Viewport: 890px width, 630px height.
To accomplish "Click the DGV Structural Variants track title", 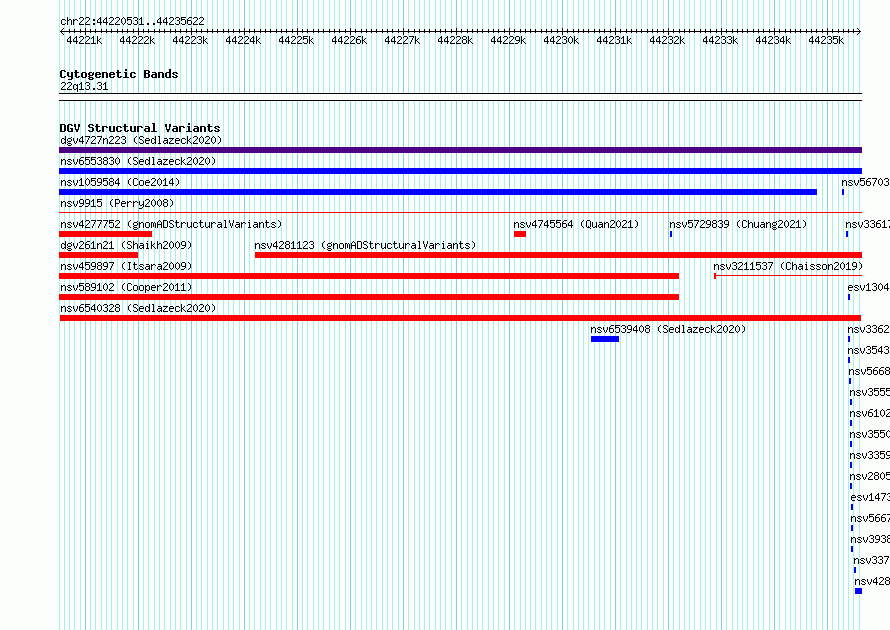I will tap(140, 128).
